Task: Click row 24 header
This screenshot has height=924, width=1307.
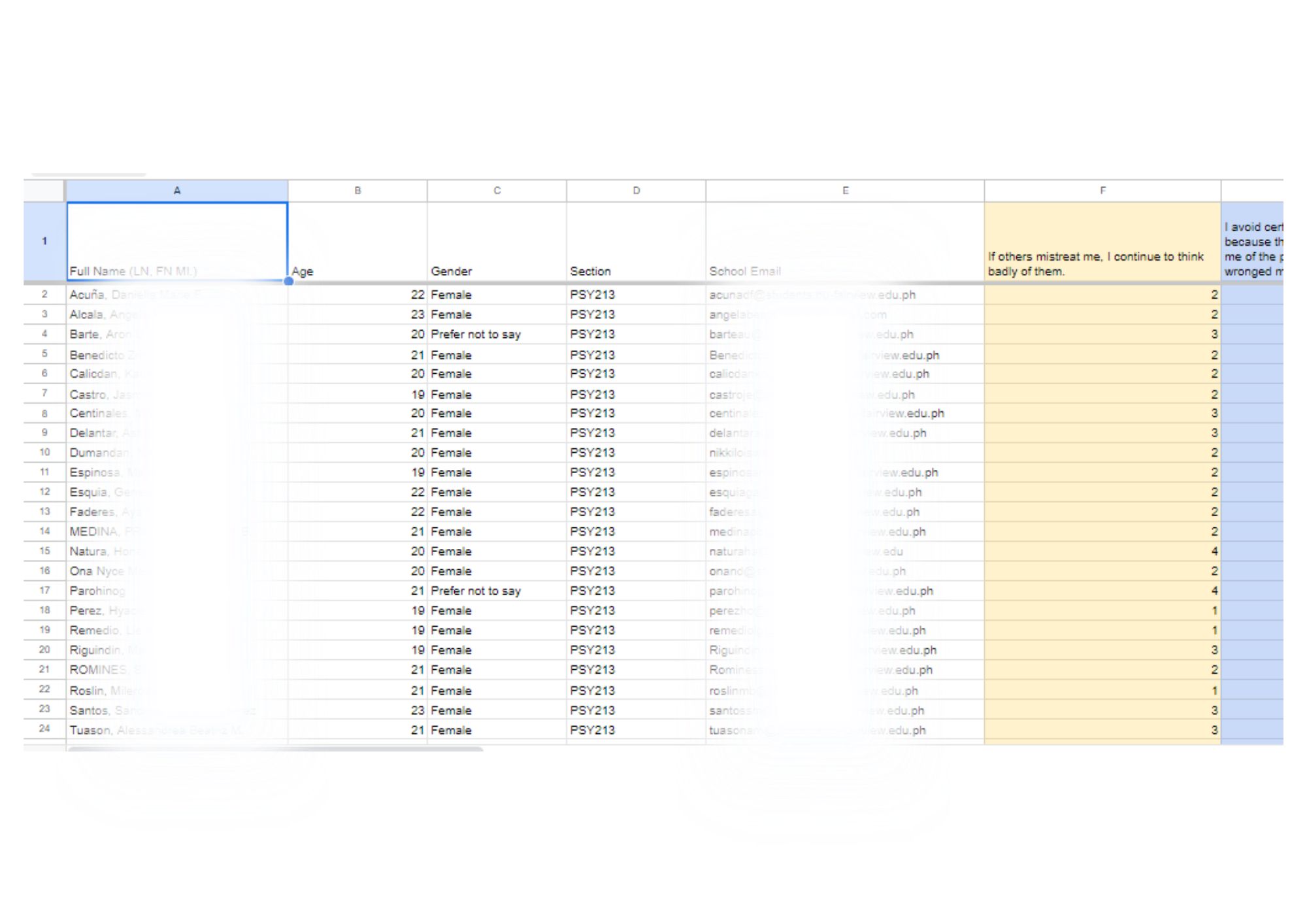Action: [x=44, y=729]
